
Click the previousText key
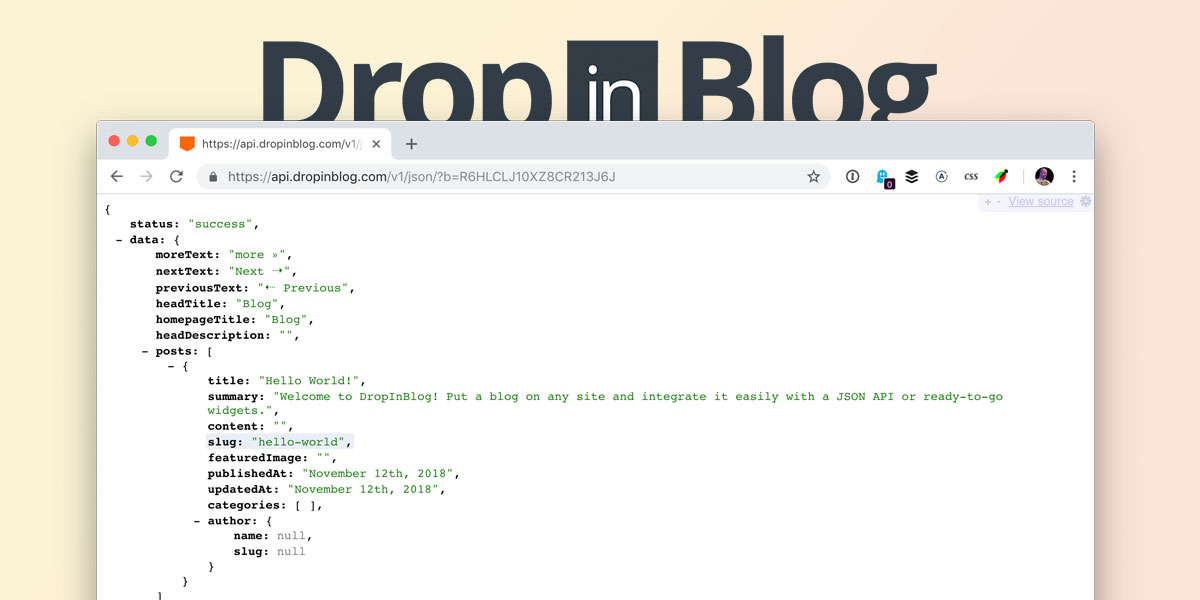click(x=203, y=288)
